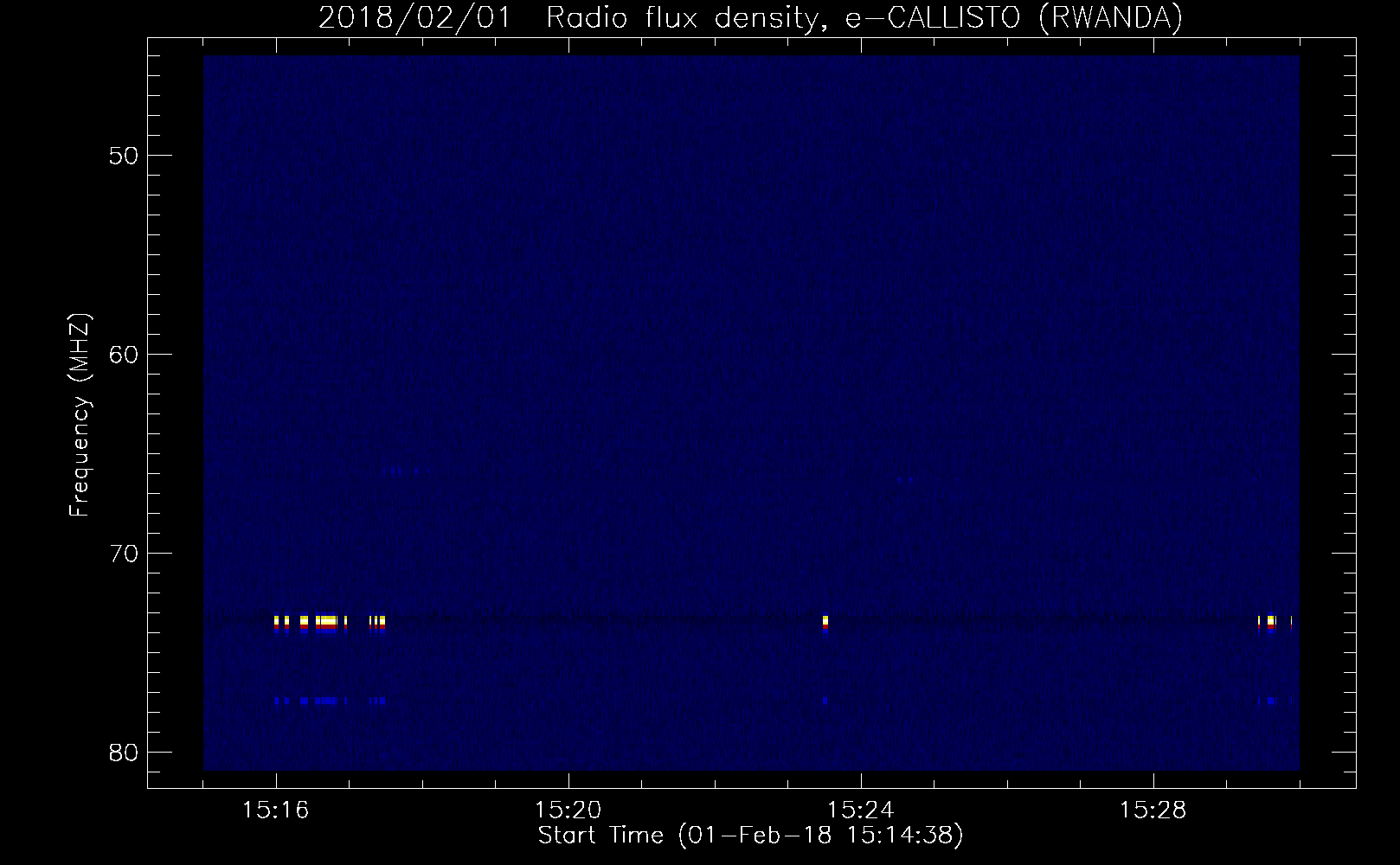The height and width of the screenshot is (865, 1400).
Task: Click the bright burst near the spectrogram's right edge
Action: click(x=1275, y=624)
